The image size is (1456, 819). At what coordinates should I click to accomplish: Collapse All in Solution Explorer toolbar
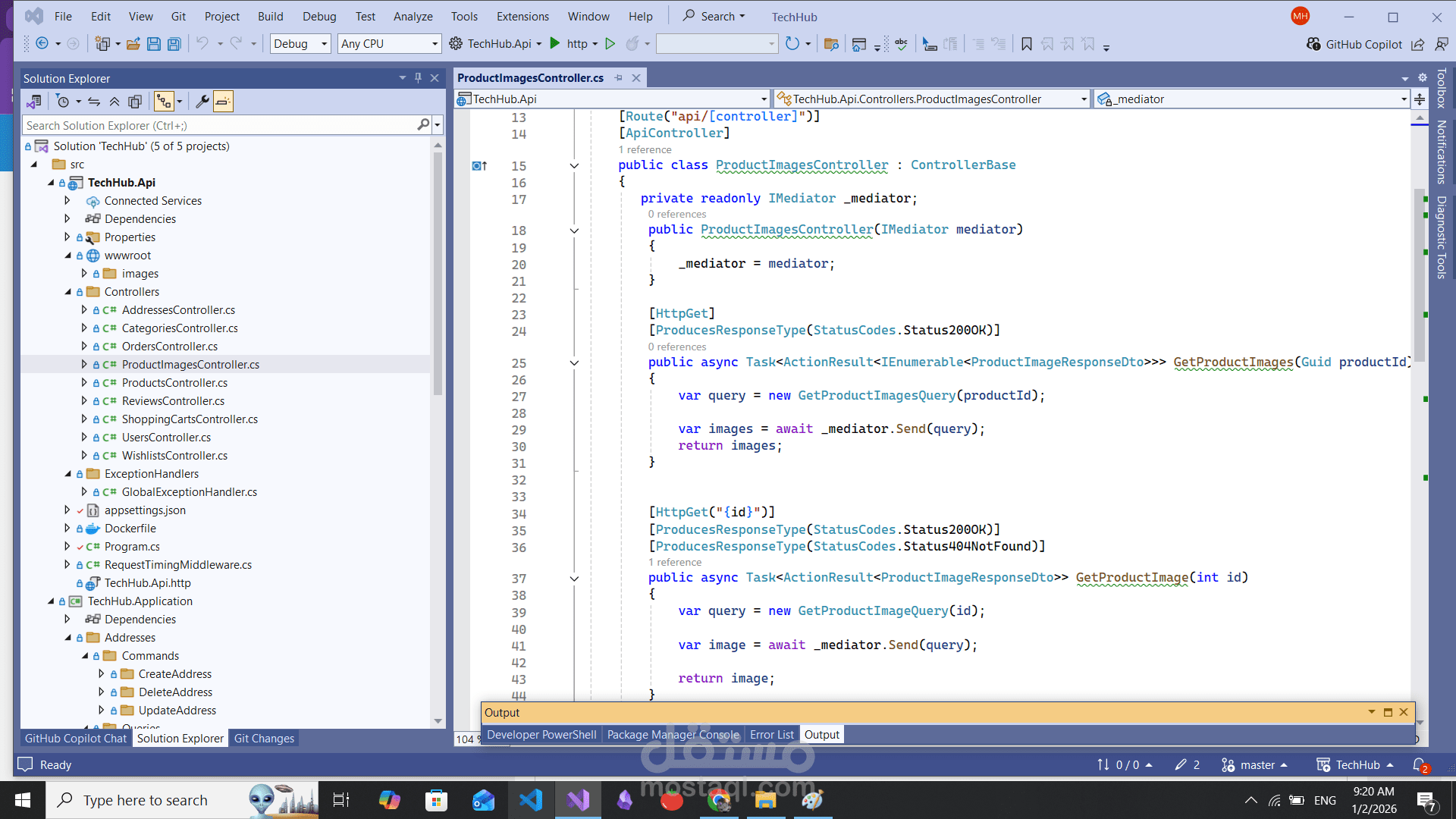click(x=115, y=102)
